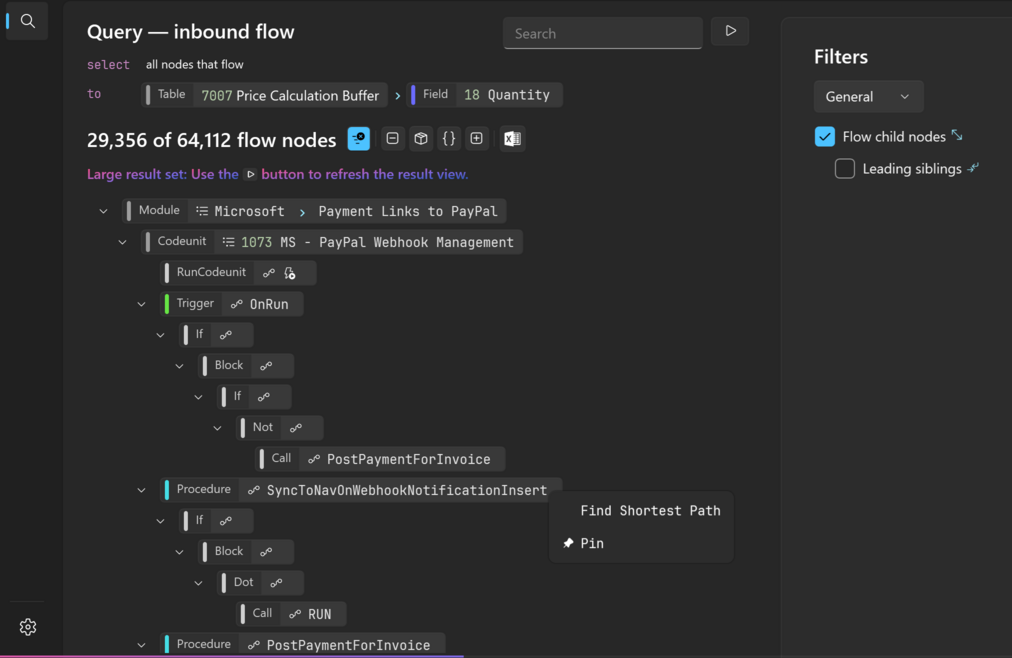Collapse the Codeunit 1073 node
1012x658 pixels.
pos(123,243)
